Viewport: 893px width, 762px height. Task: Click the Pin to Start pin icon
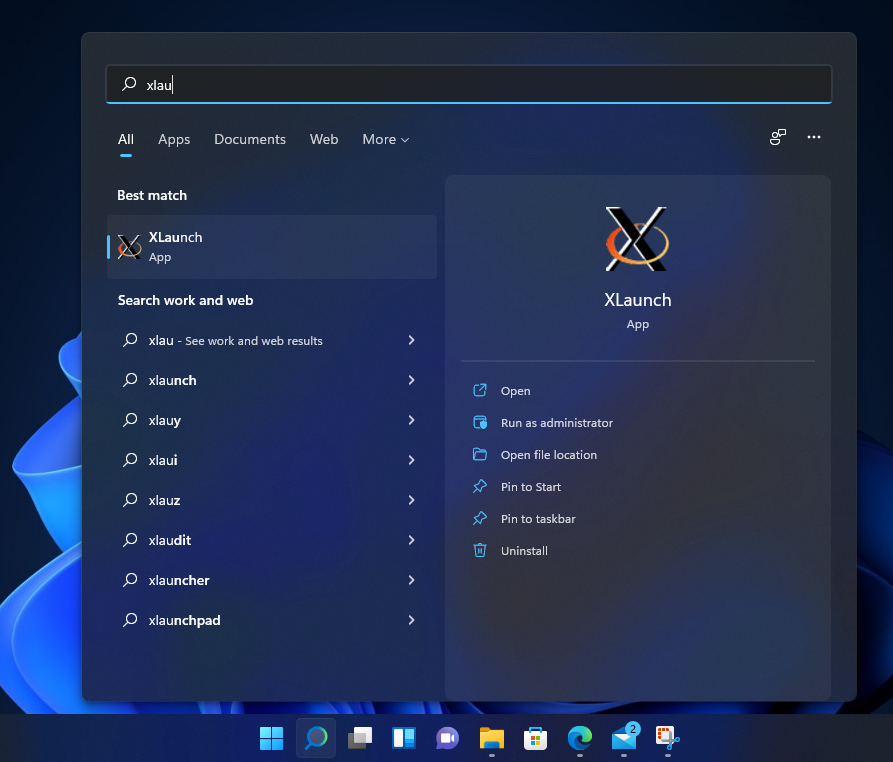(x=480, y=486)
